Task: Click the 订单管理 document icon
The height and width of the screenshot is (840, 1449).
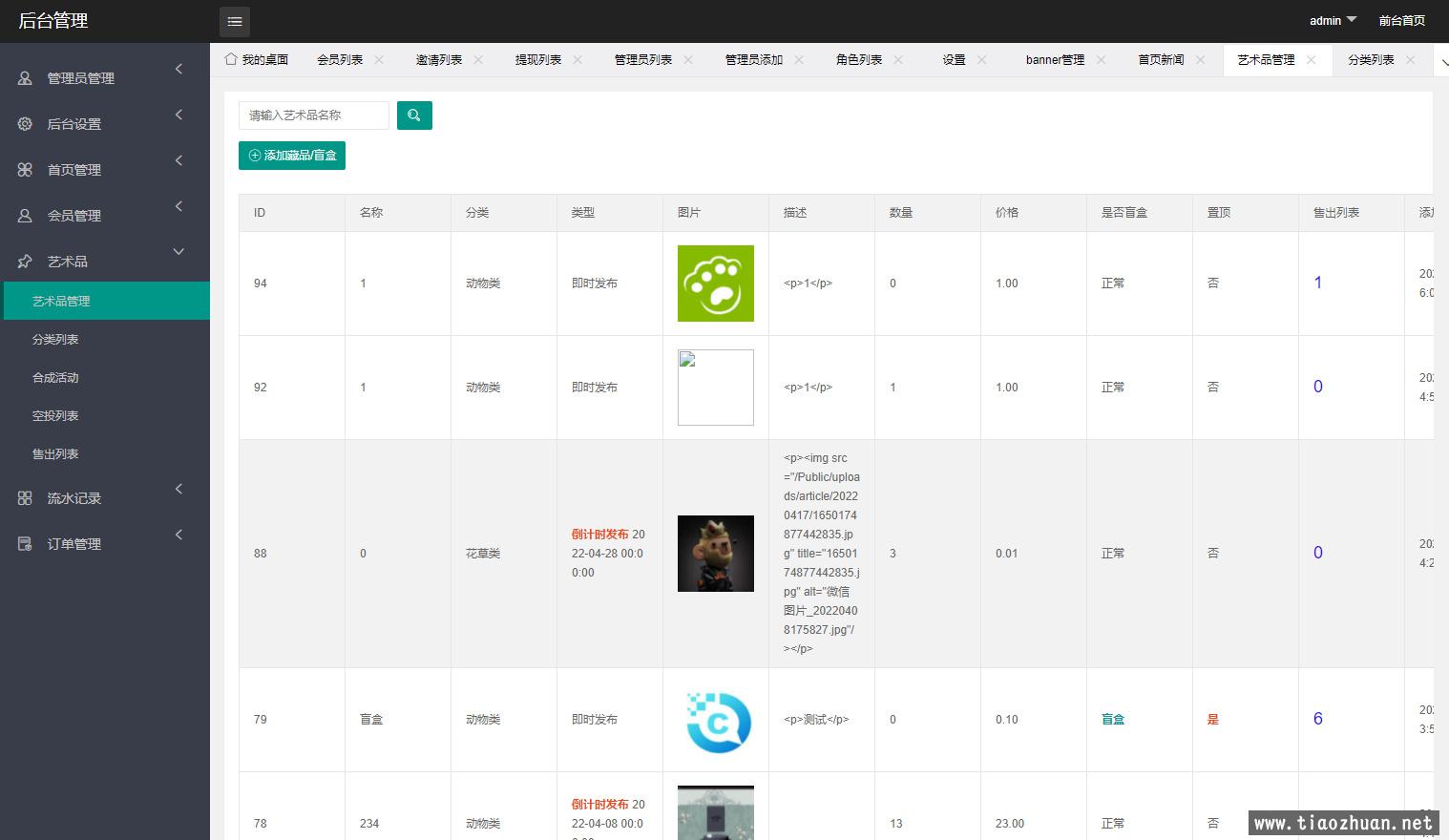Action: 25,544
